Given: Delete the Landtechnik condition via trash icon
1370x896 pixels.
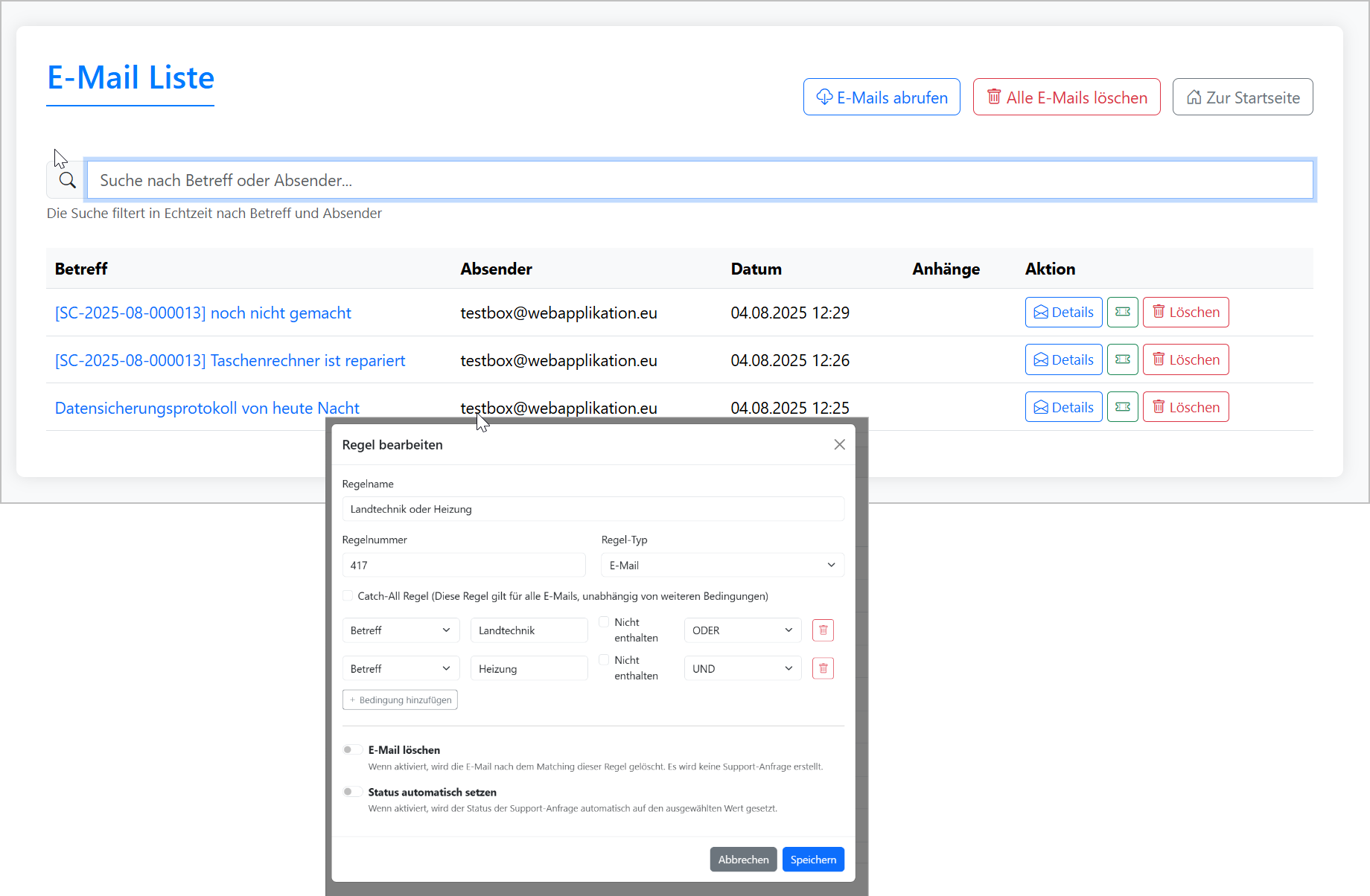Looking at the screenshot, I should 822,630.
